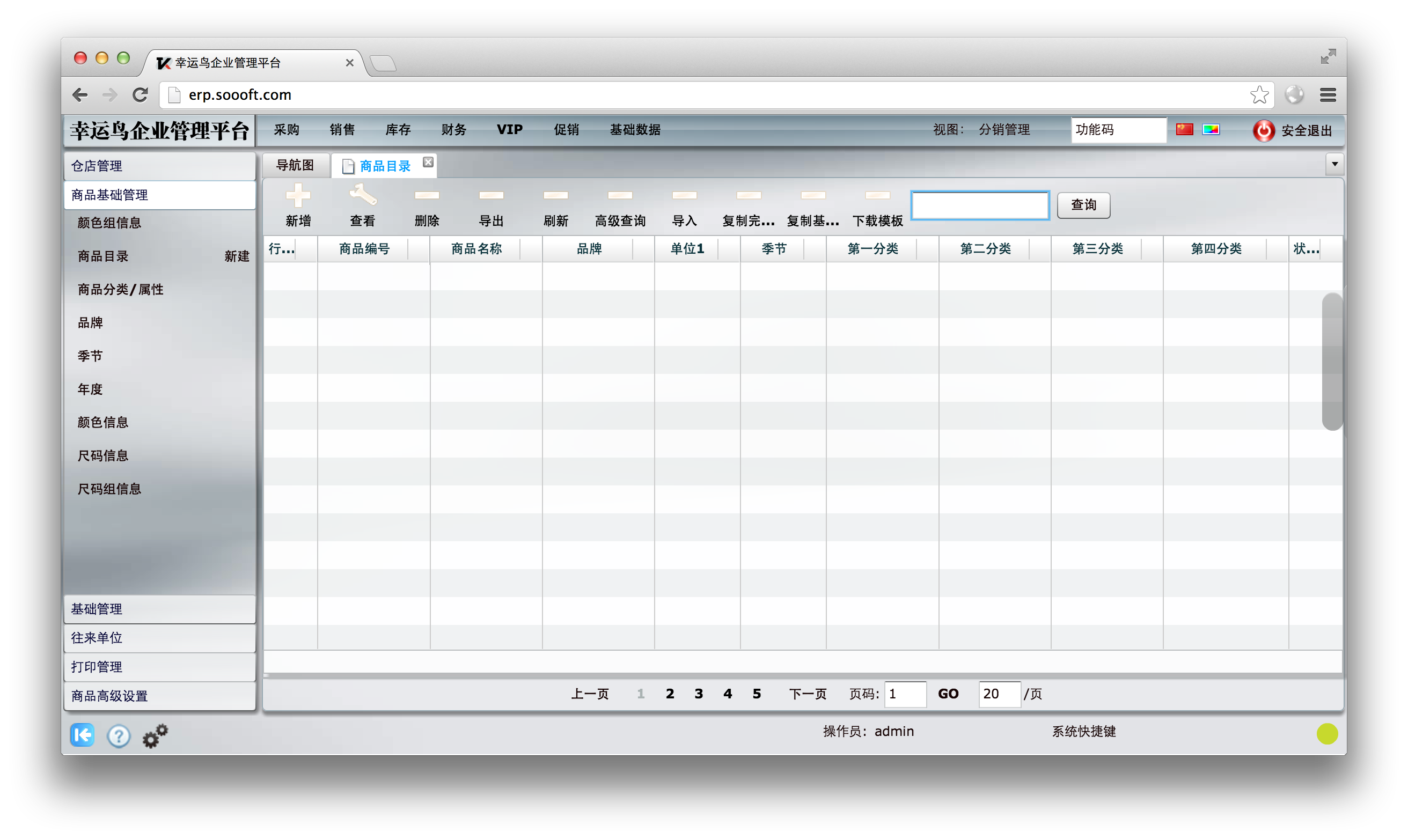
Task: Open help with the question mark icon
Action: pyautogui.click(x=119, y=736)
